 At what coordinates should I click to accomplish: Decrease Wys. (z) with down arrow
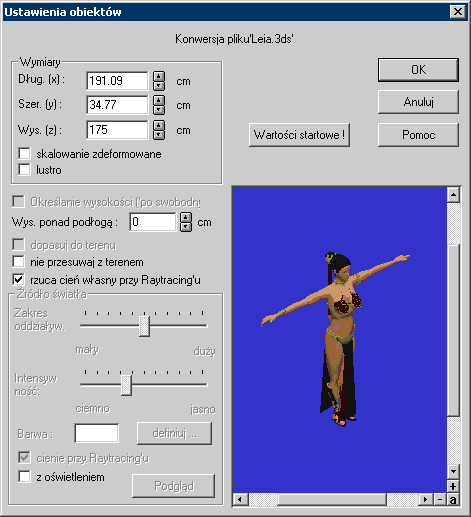(x=159, y=135)
